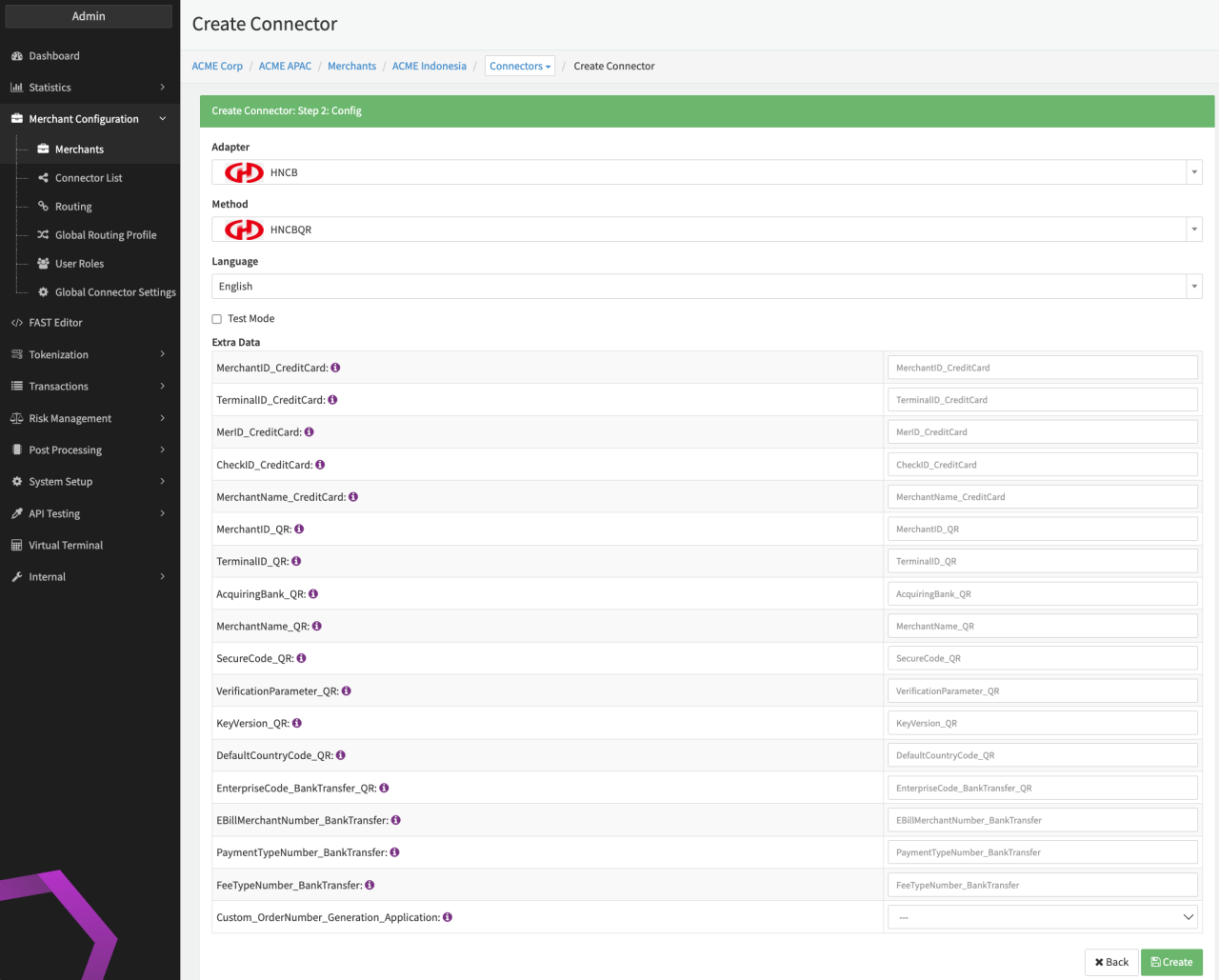This screenshot has height=980, width=1219.
Task: Click the Connector List share icon
Action: tap(43, 178)
